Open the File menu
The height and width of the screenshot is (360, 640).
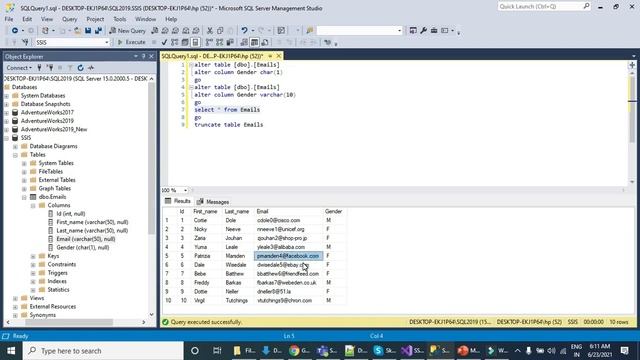click(x=9, y=19)
